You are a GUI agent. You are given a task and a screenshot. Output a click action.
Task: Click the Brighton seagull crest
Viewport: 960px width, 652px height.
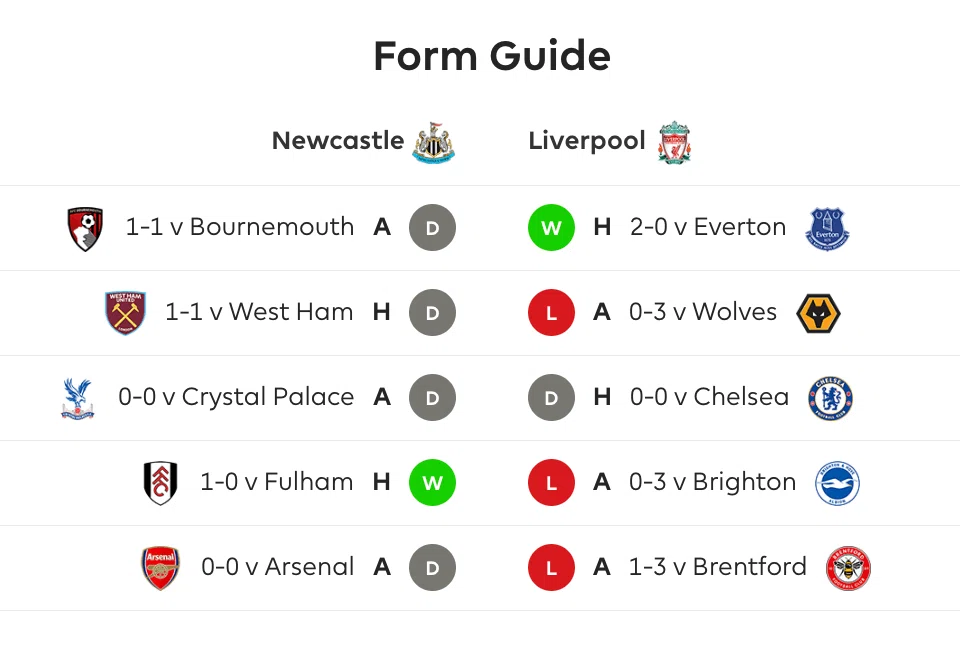(x=838, y=482)
